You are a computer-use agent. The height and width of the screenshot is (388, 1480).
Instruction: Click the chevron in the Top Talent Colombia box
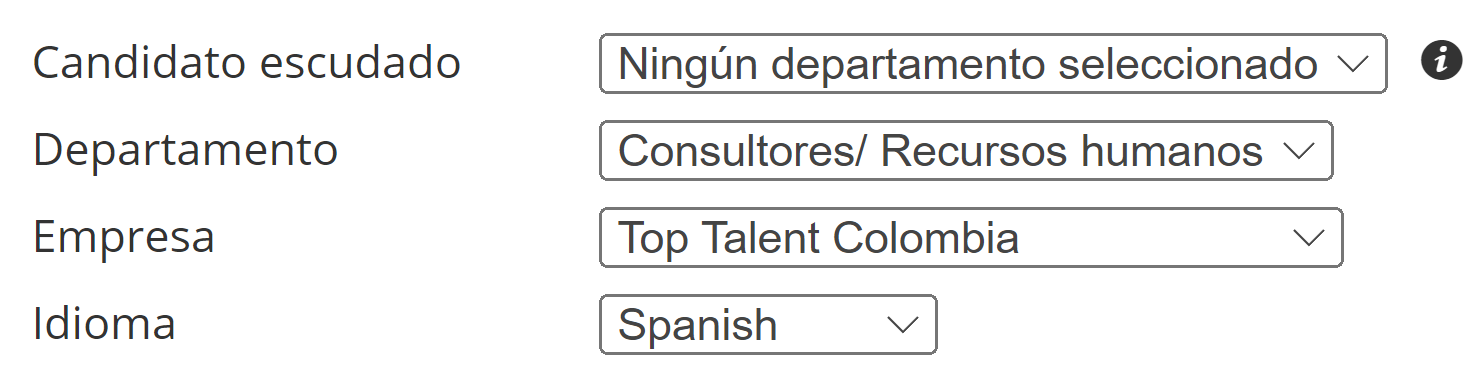pos(1307,238)
